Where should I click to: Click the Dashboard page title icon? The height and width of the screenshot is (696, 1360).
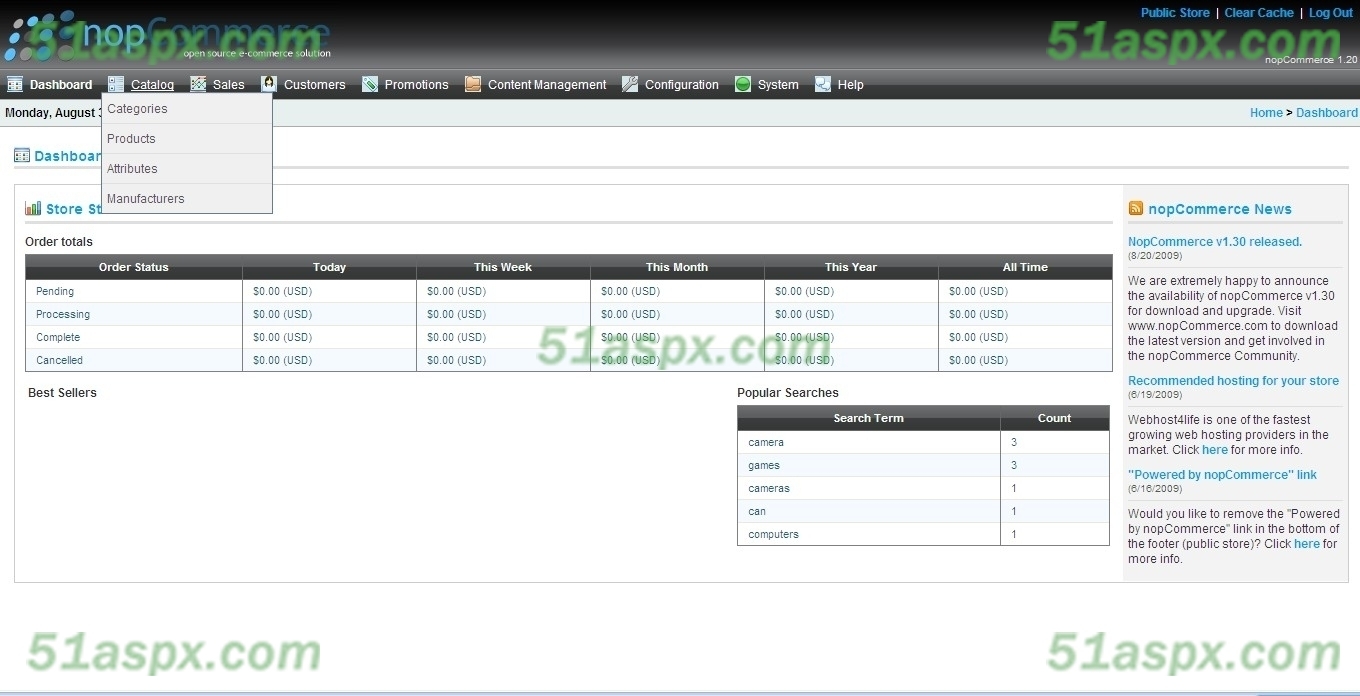(x=22, y=156)
